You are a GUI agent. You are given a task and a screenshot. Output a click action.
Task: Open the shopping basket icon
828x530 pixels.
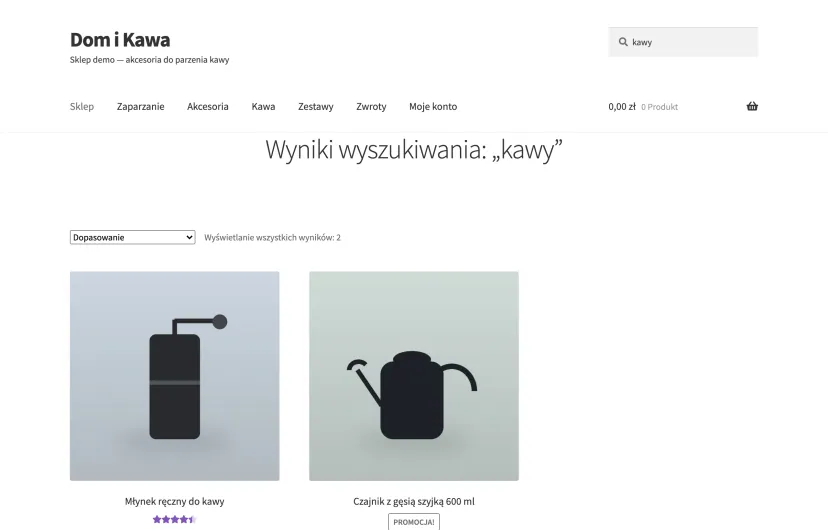[x=752, y=106]
